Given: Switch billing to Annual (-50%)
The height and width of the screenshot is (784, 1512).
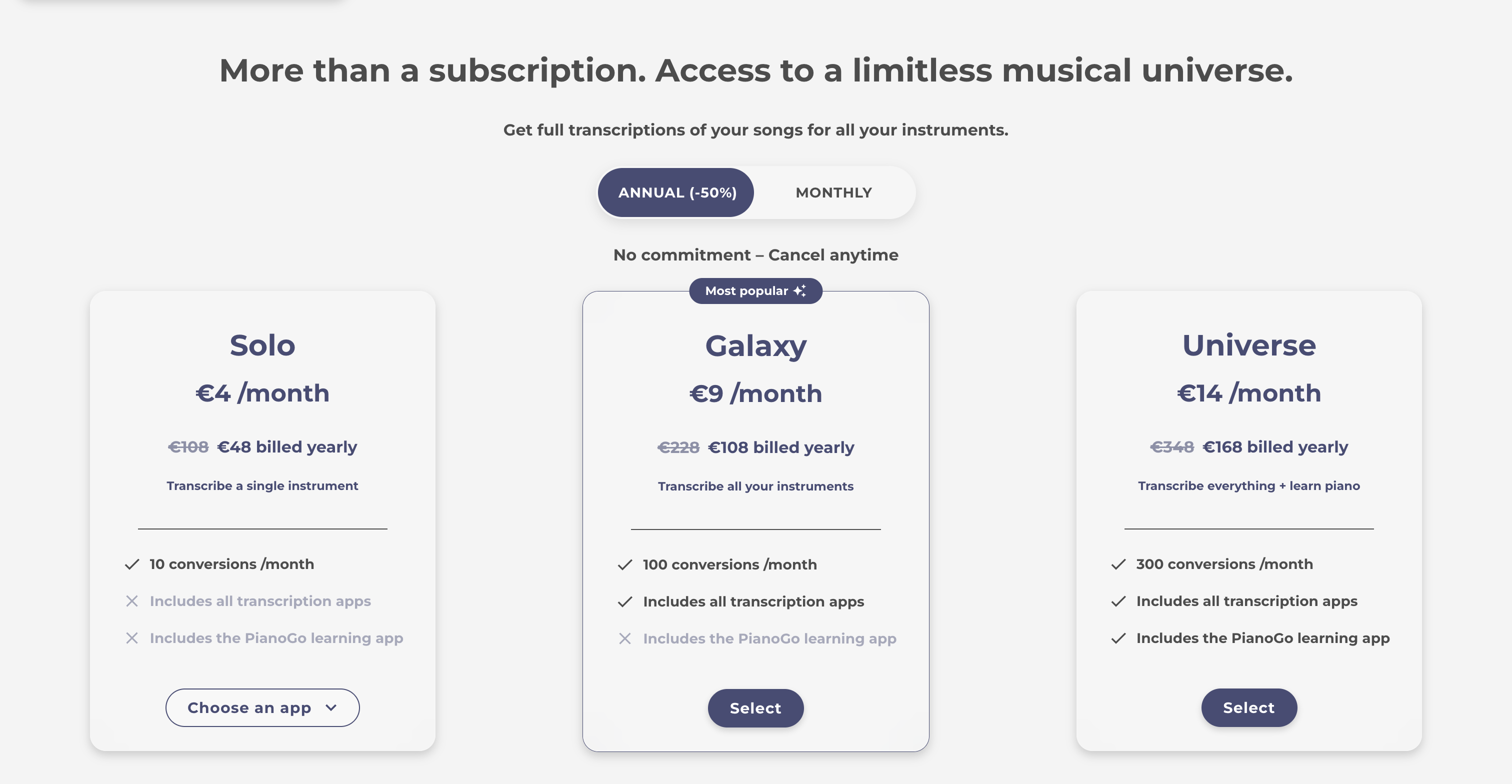Looking at the screenshot, I should [677, 192].
